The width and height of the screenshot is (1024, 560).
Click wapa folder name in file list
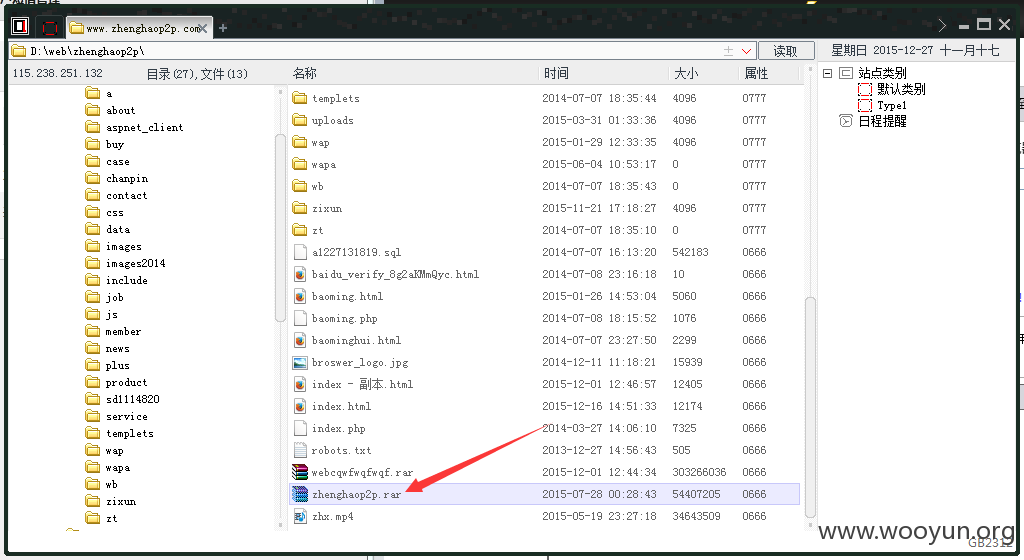coord(324,164)
